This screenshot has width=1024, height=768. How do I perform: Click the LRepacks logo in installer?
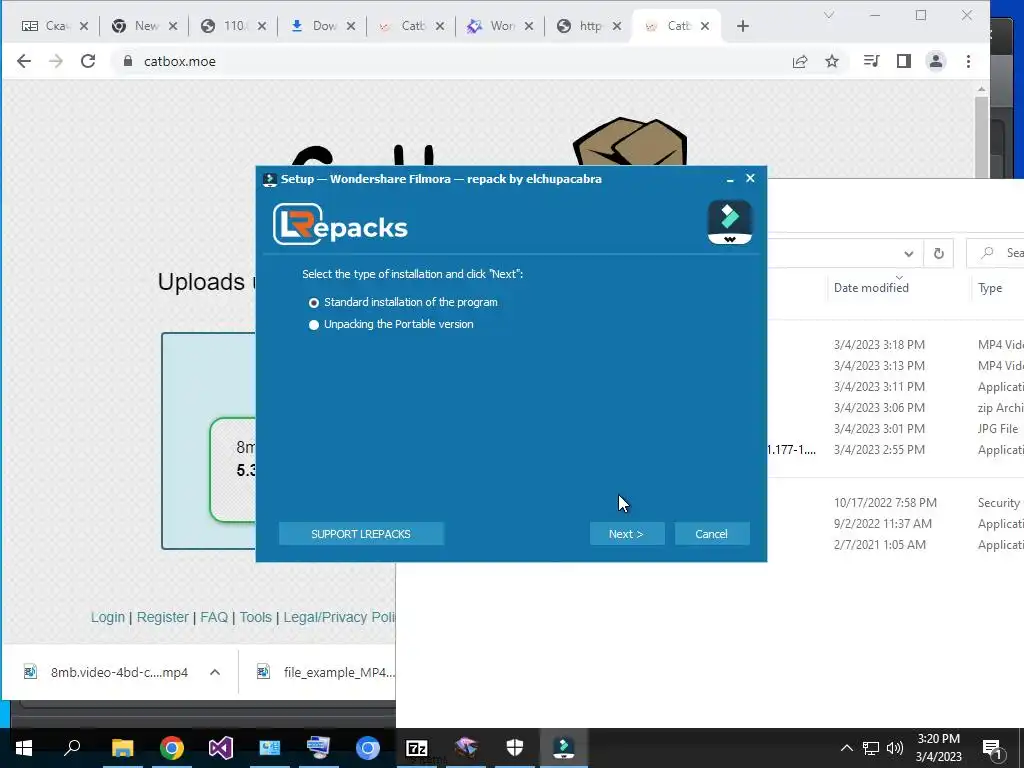point(340,225)
